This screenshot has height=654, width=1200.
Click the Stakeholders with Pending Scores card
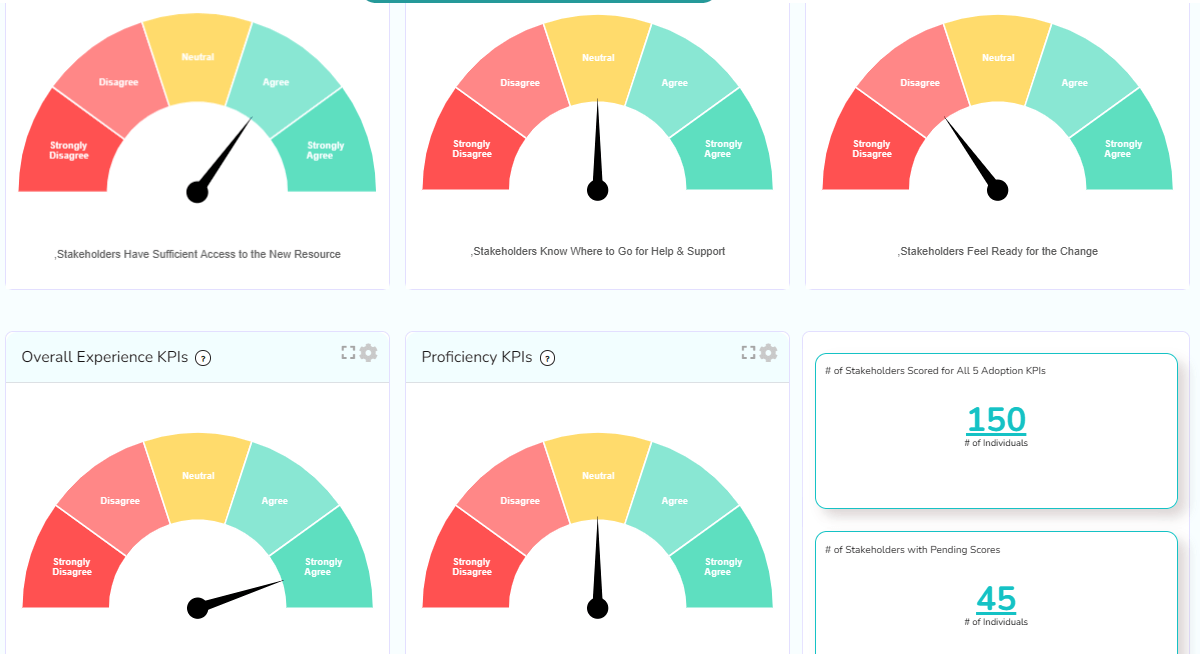click(x=996, y=575)
